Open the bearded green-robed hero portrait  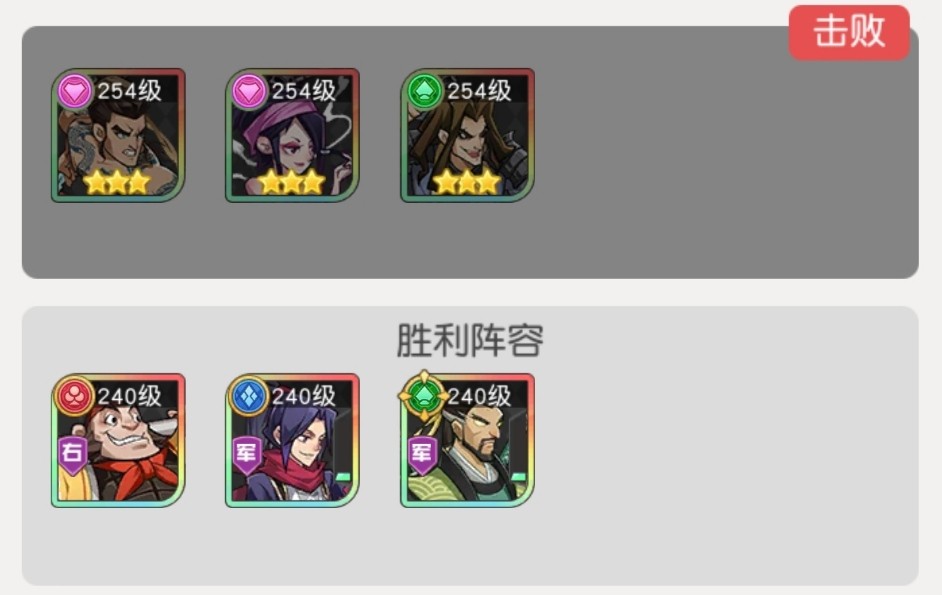click(x=467, y=440)
